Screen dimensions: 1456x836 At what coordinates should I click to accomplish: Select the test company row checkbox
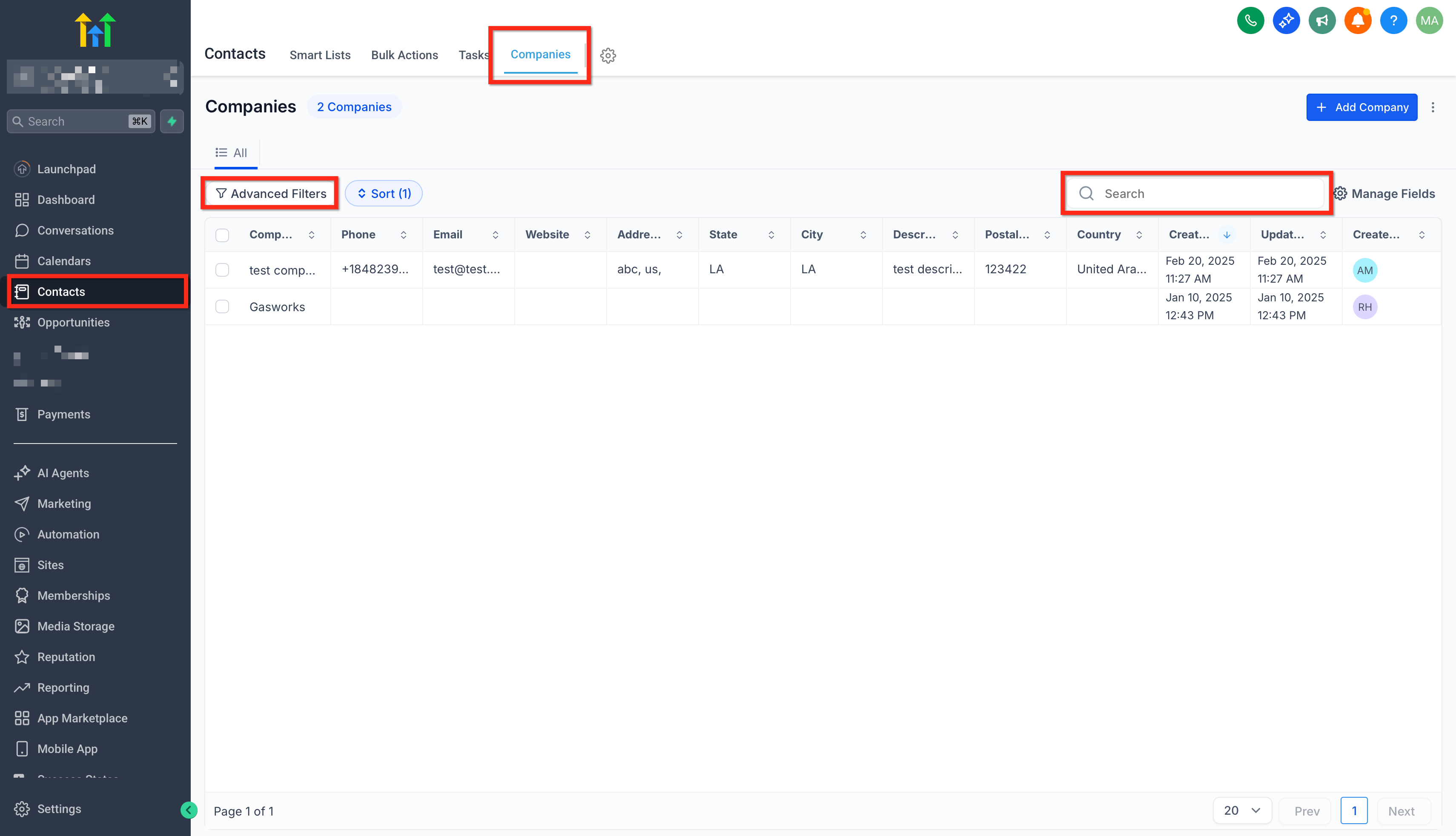(x=222, y=270)
